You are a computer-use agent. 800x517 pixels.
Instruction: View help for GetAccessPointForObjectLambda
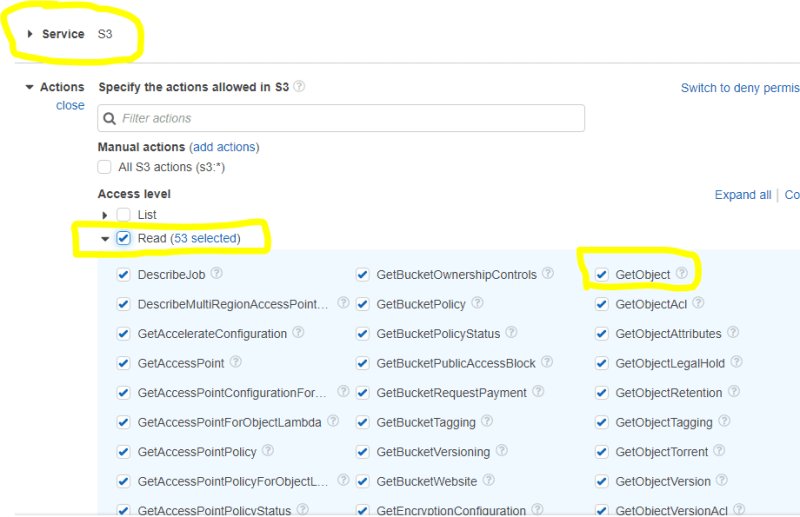tap(333, 421)
